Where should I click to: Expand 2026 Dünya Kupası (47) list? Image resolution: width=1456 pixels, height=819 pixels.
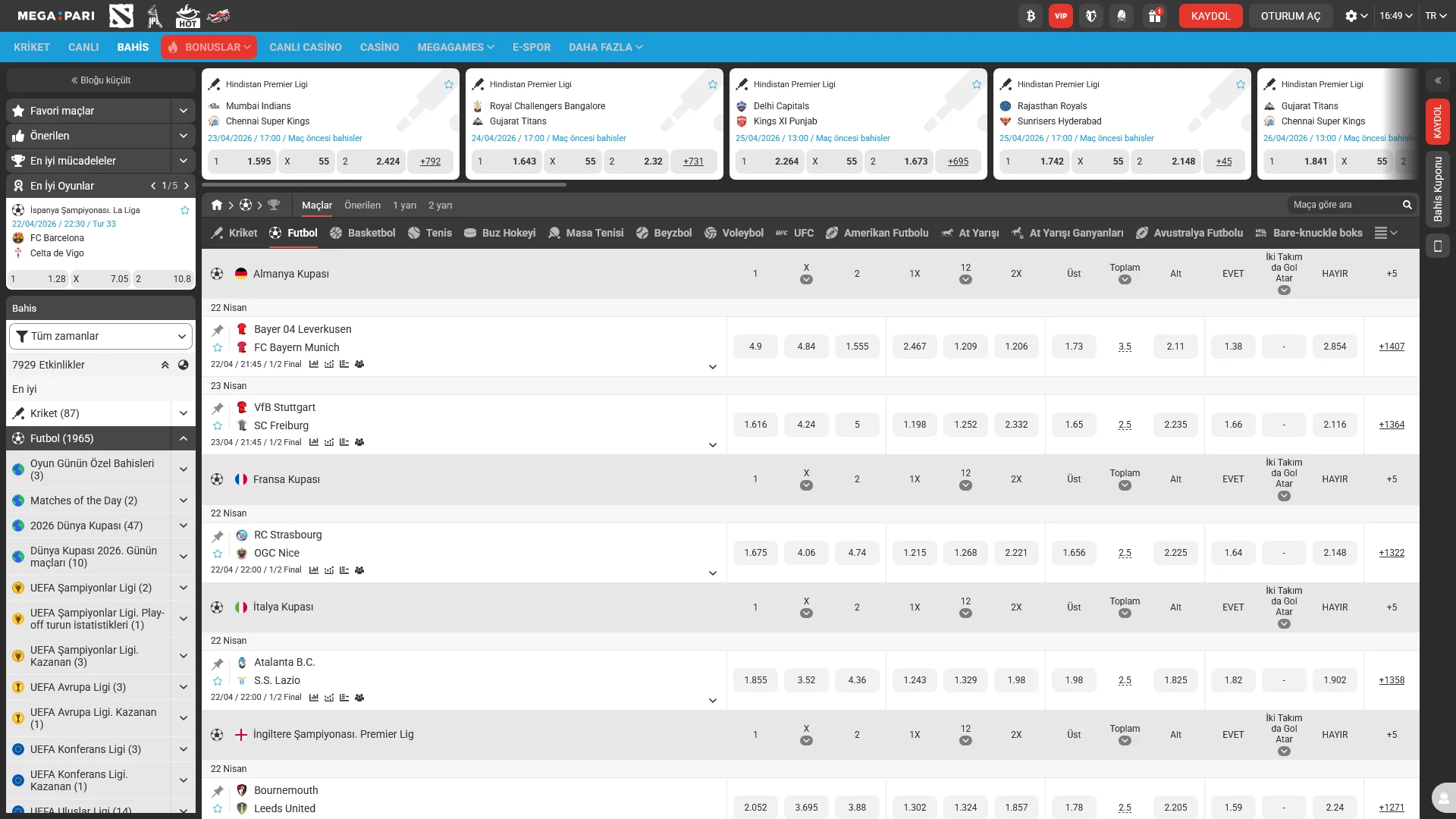(x=184, y=526)
